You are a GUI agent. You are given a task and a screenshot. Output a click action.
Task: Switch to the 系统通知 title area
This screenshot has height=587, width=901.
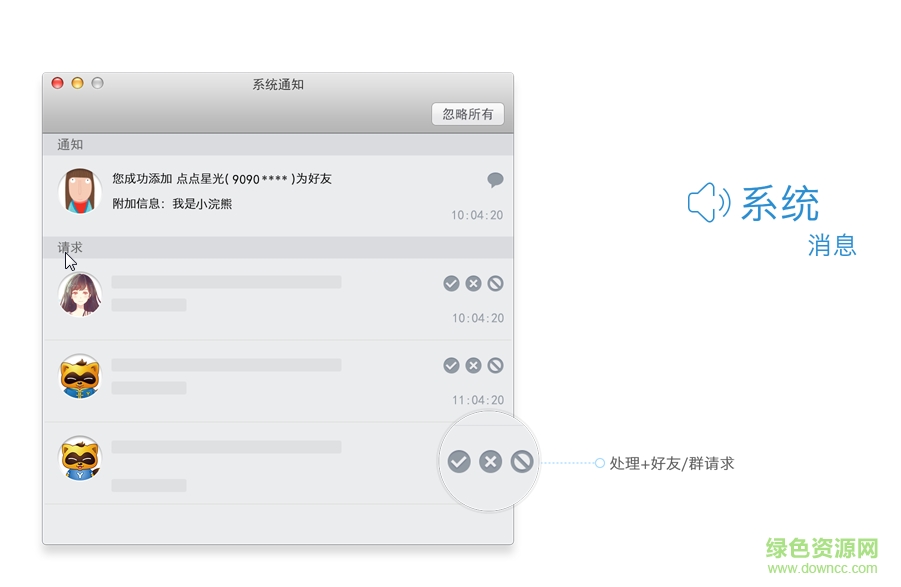coord(276,85)
